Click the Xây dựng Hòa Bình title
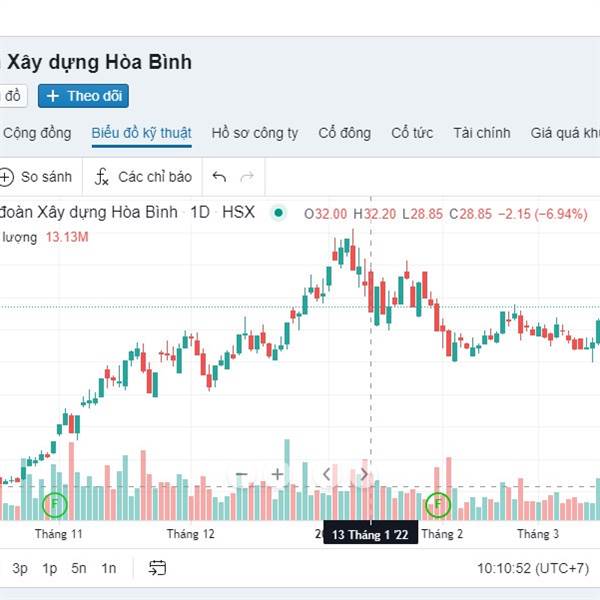 tap(99, 62)
